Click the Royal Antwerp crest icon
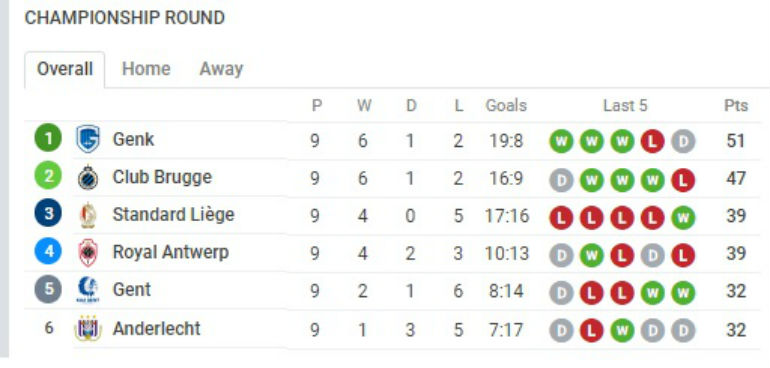 [88, 253]
